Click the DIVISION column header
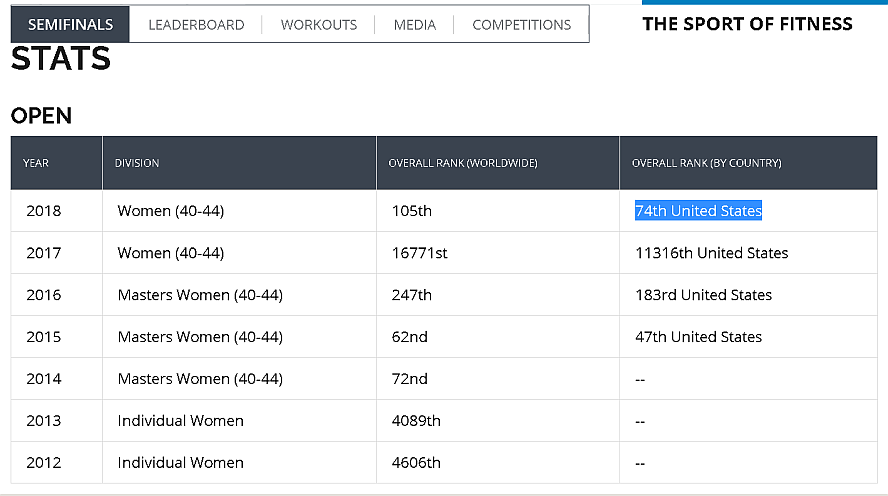This screenshot has width=888, height=496. coord(240,163)
